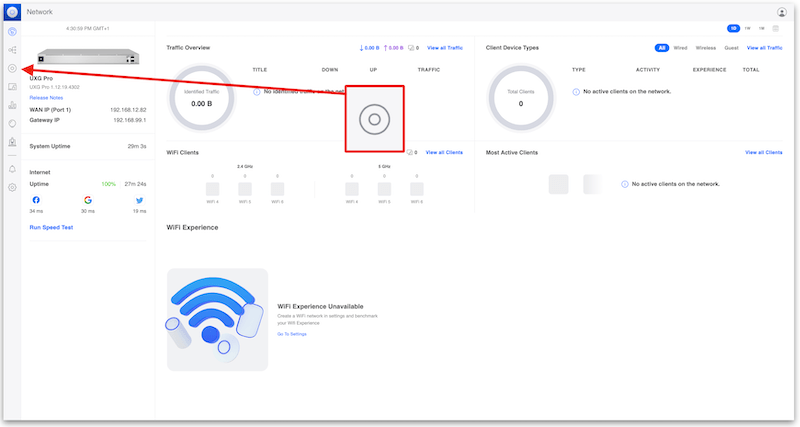
Task: Open the round Insights sidebar icon
Action: tap(12, 123)
